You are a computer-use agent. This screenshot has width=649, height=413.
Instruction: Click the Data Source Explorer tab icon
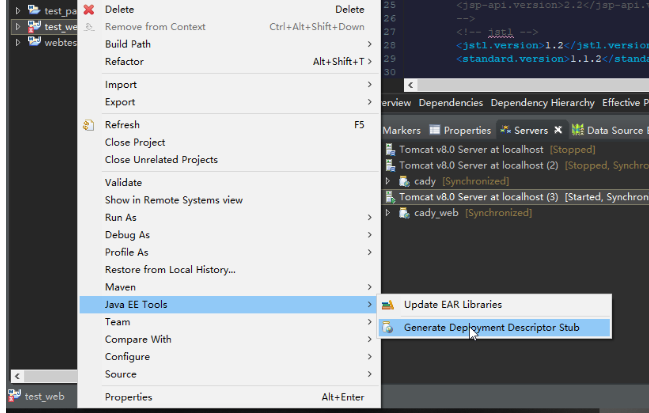point(578,130)
